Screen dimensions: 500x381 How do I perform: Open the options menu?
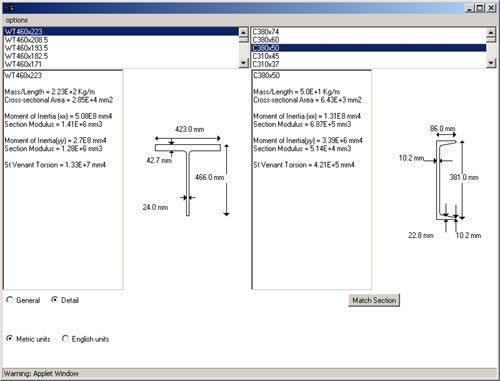pos(17,20)
